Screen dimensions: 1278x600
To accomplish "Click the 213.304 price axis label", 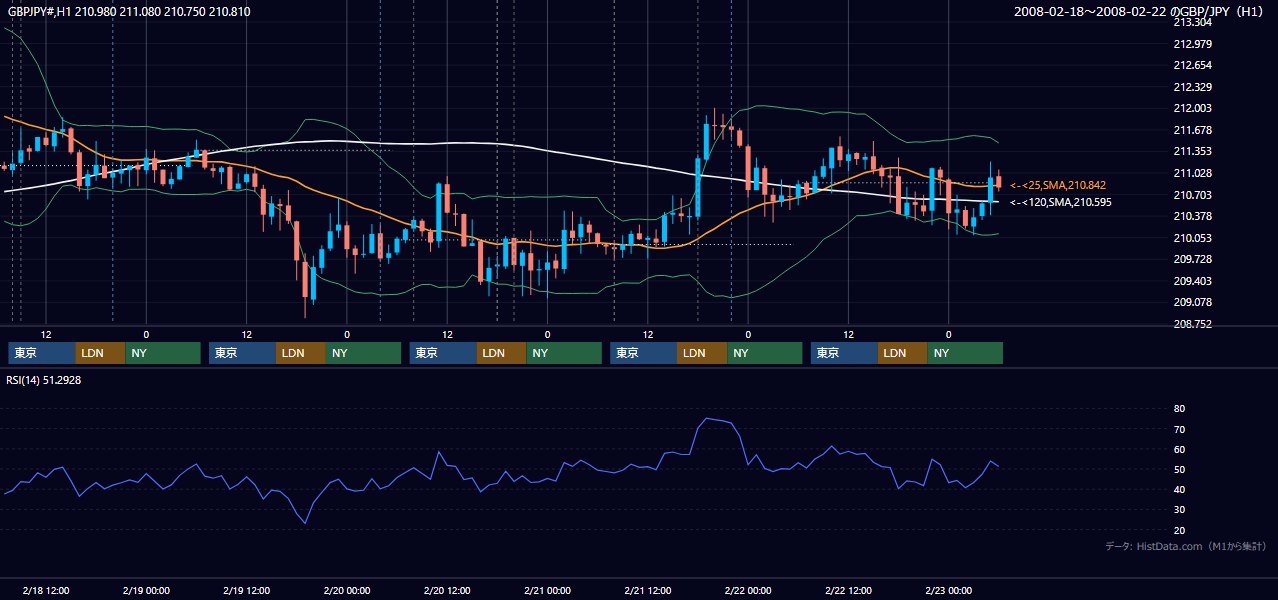I will [1192, 22].
